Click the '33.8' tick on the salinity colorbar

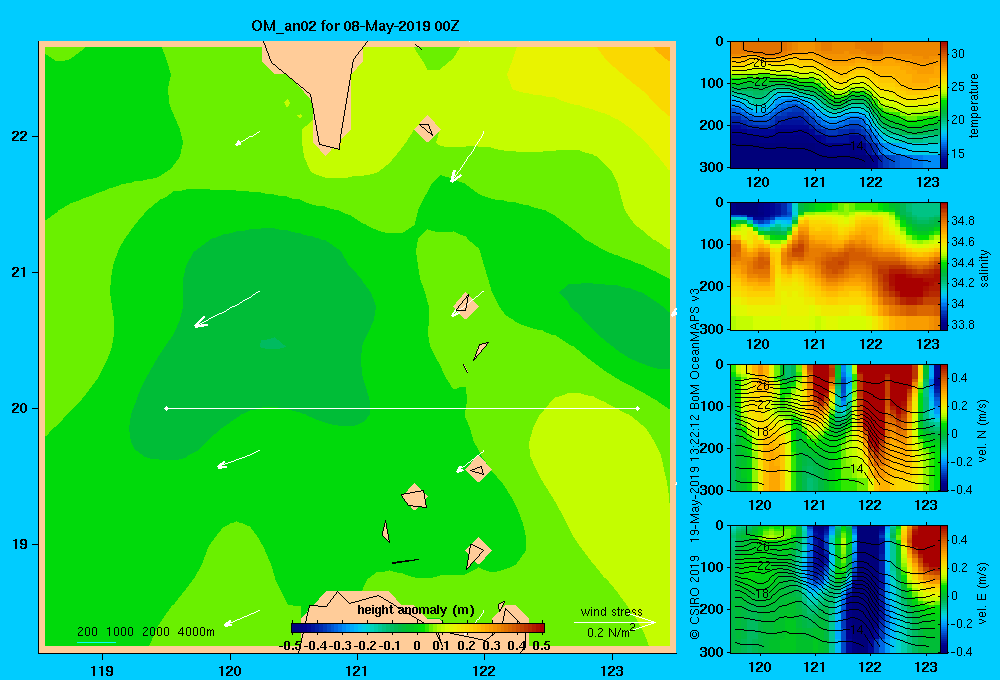(x=962, y=324)
